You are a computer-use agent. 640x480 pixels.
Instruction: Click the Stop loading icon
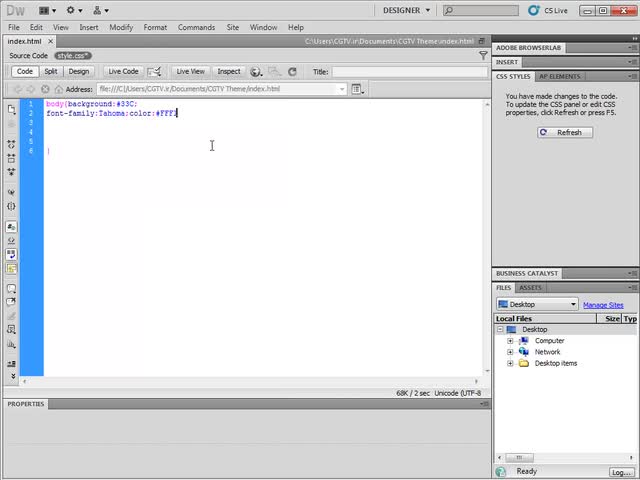click(x=45, y=89)
